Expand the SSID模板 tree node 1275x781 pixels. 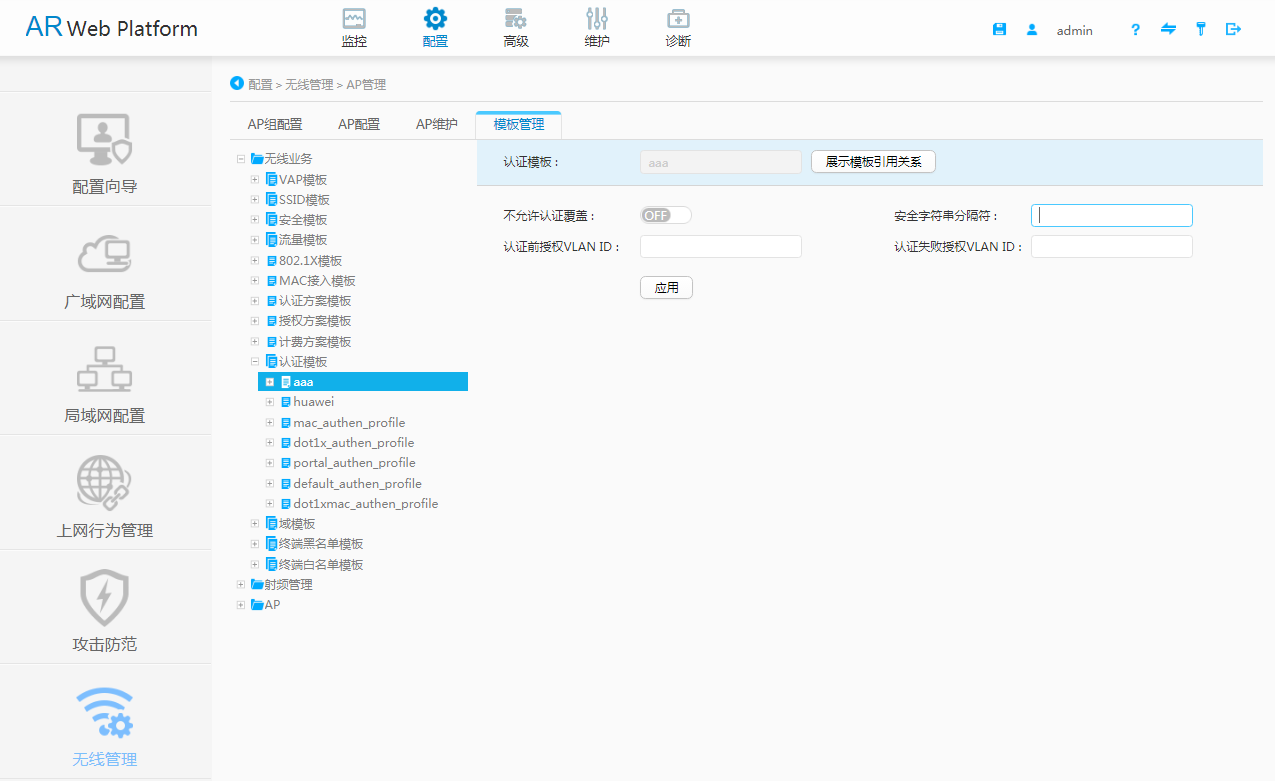tap(254, 199)
